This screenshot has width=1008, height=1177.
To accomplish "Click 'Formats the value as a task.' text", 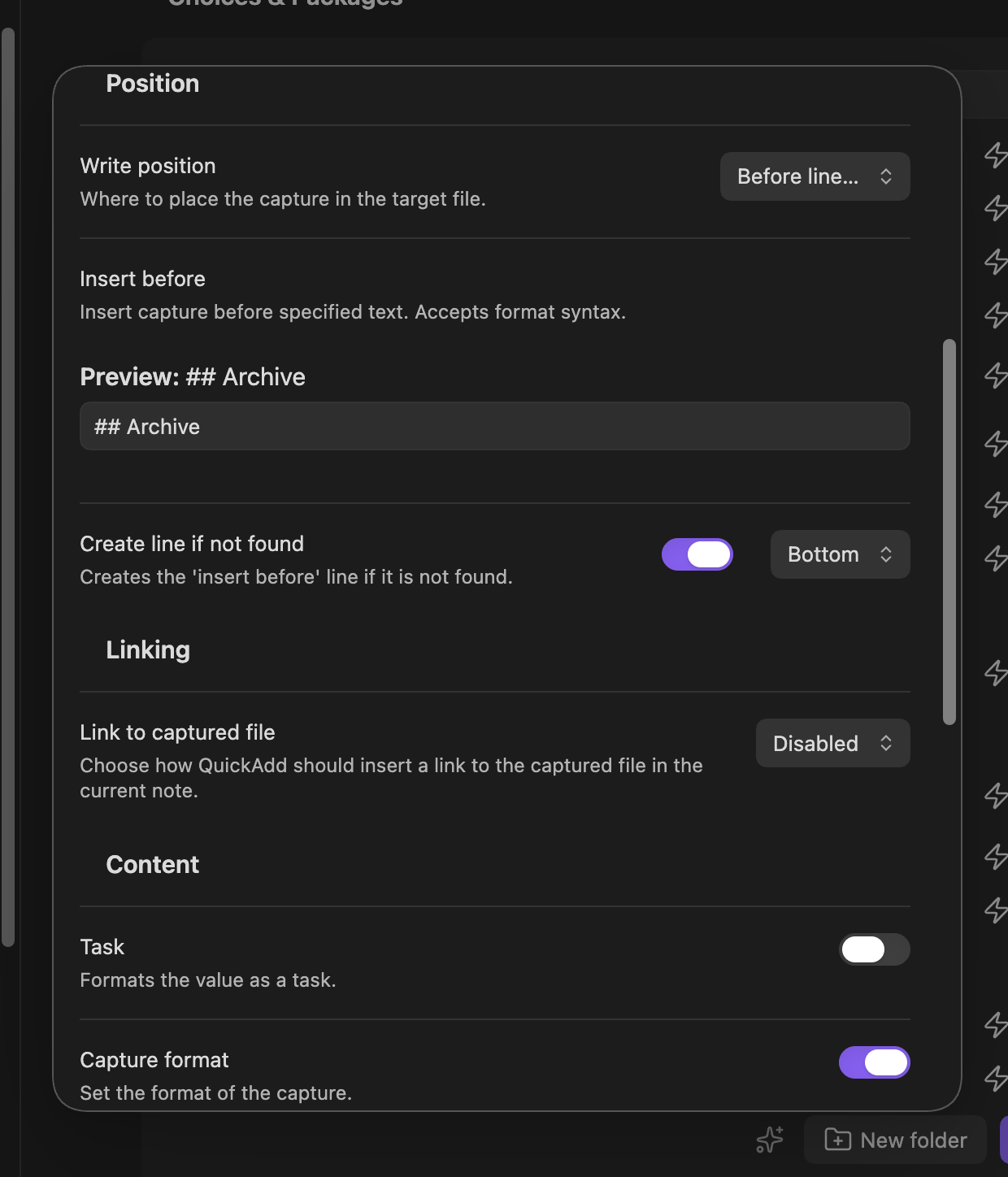I will (x=208, y=980).
